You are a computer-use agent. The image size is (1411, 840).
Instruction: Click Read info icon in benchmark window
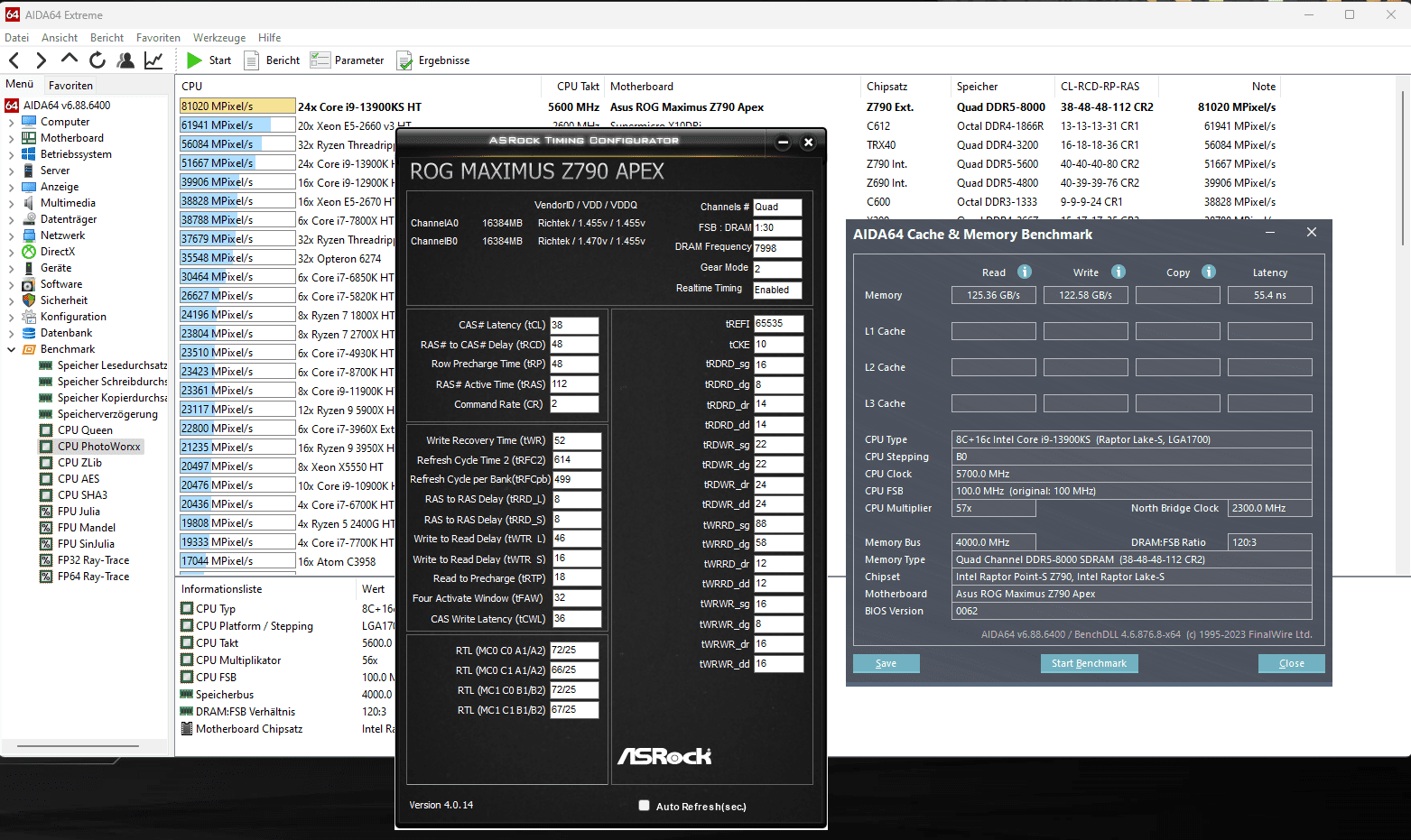pos(1025,272)
